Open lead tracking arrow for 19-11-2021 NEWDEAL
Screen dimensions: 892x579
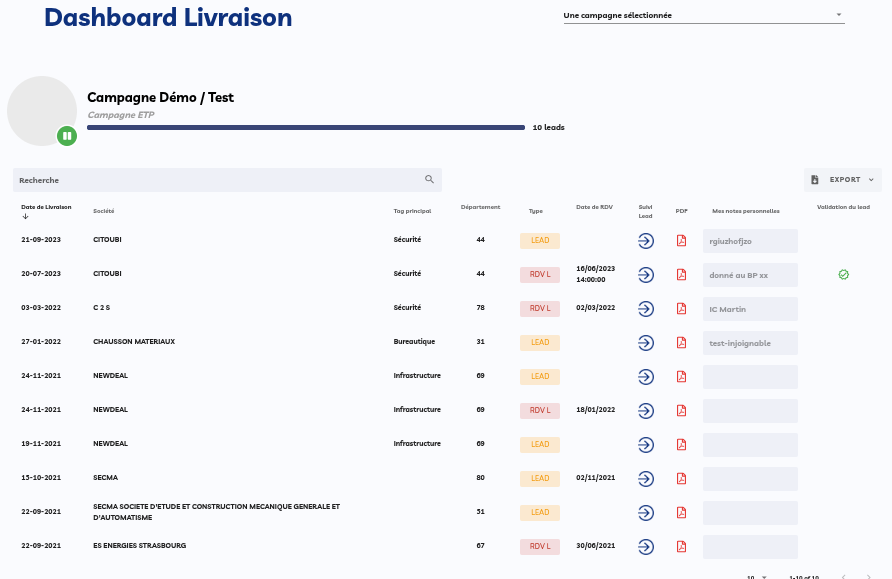point(646,445)
